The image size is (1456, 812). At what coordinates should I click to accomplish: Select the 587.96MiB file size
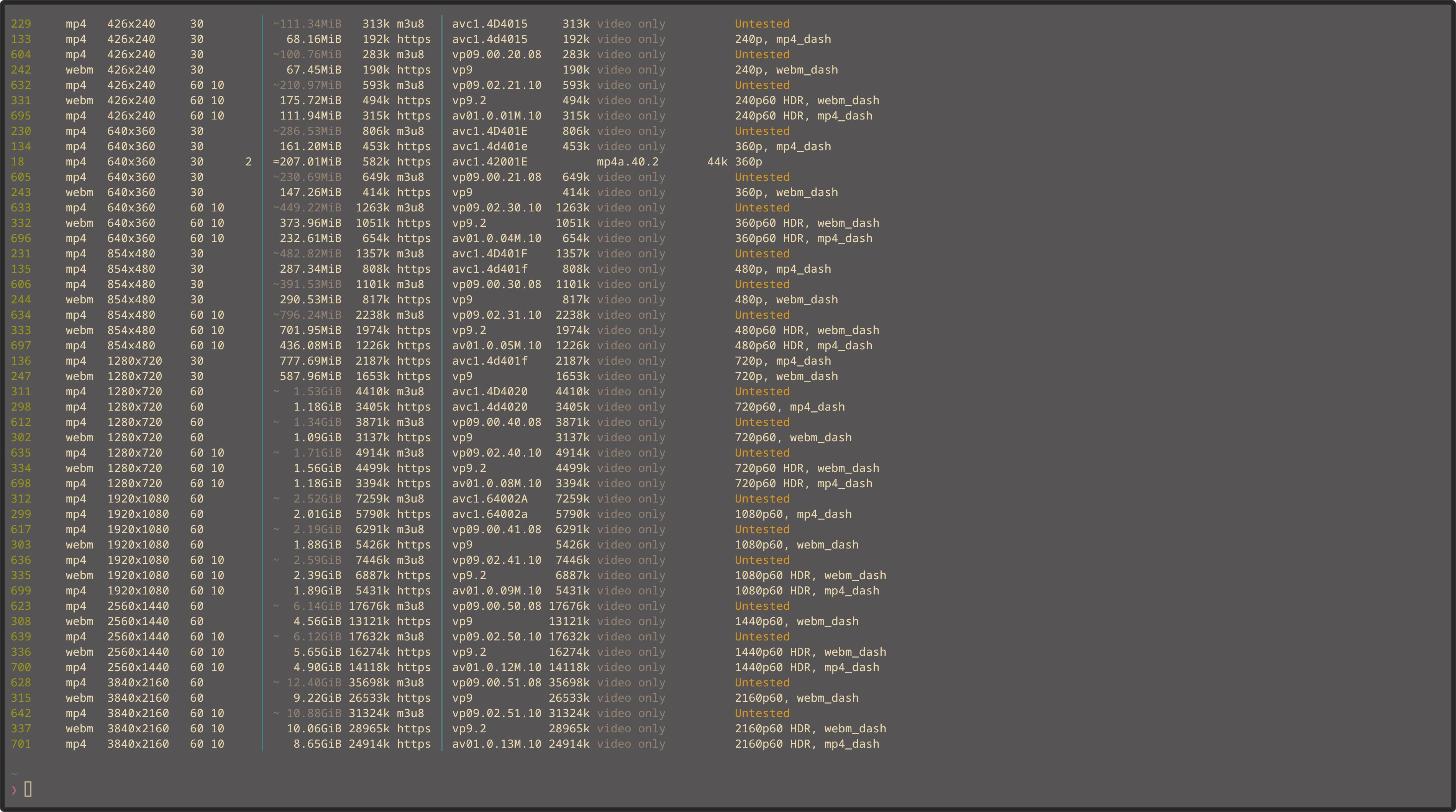pos(310,377)
